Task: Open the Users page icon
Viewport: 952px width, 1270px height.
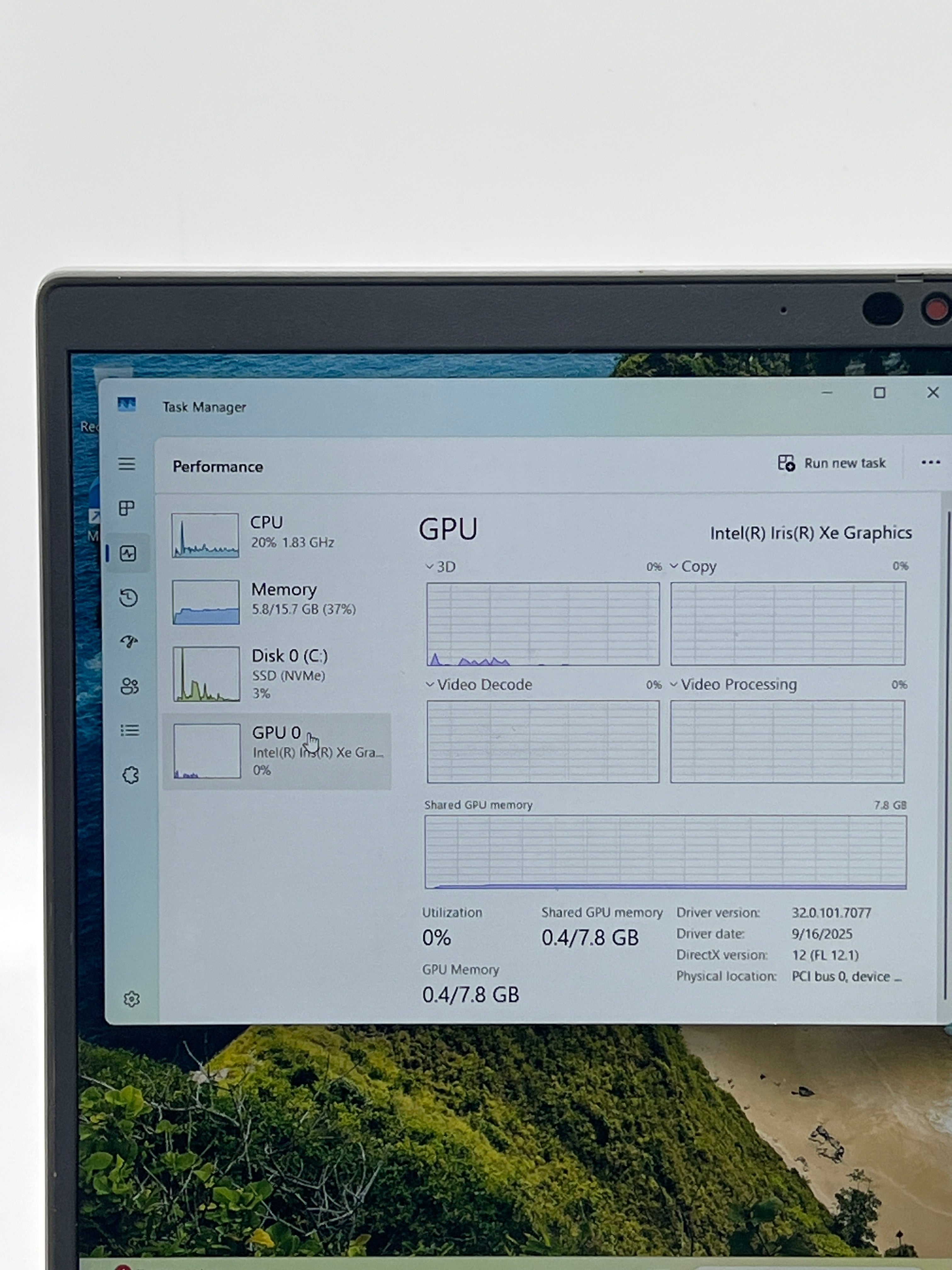Action: [x=130, y=686]
